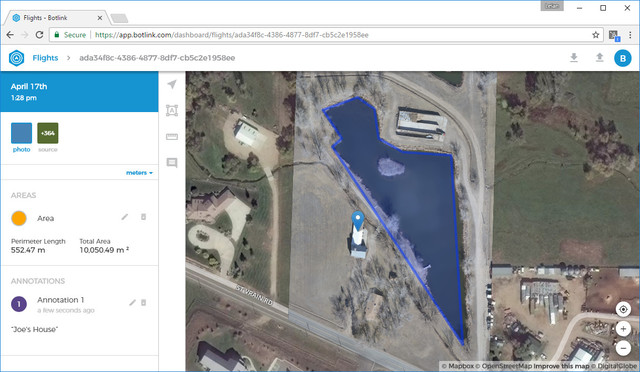Click the Annotation 1 label
This screenshot has width=640, height=372.
61,300
